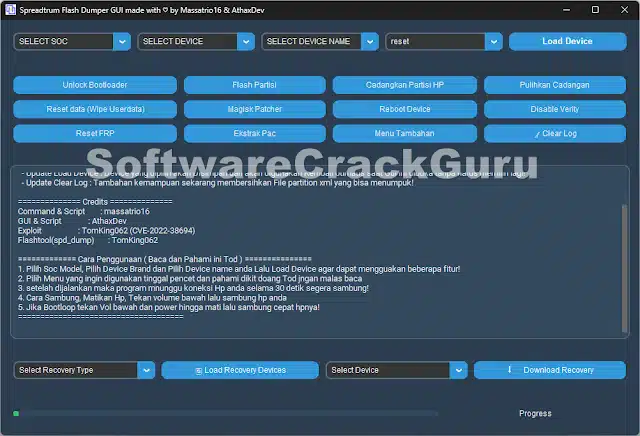Expand the reset mode dropdown arrow
640x436 pixels.
tap(494, 42)
